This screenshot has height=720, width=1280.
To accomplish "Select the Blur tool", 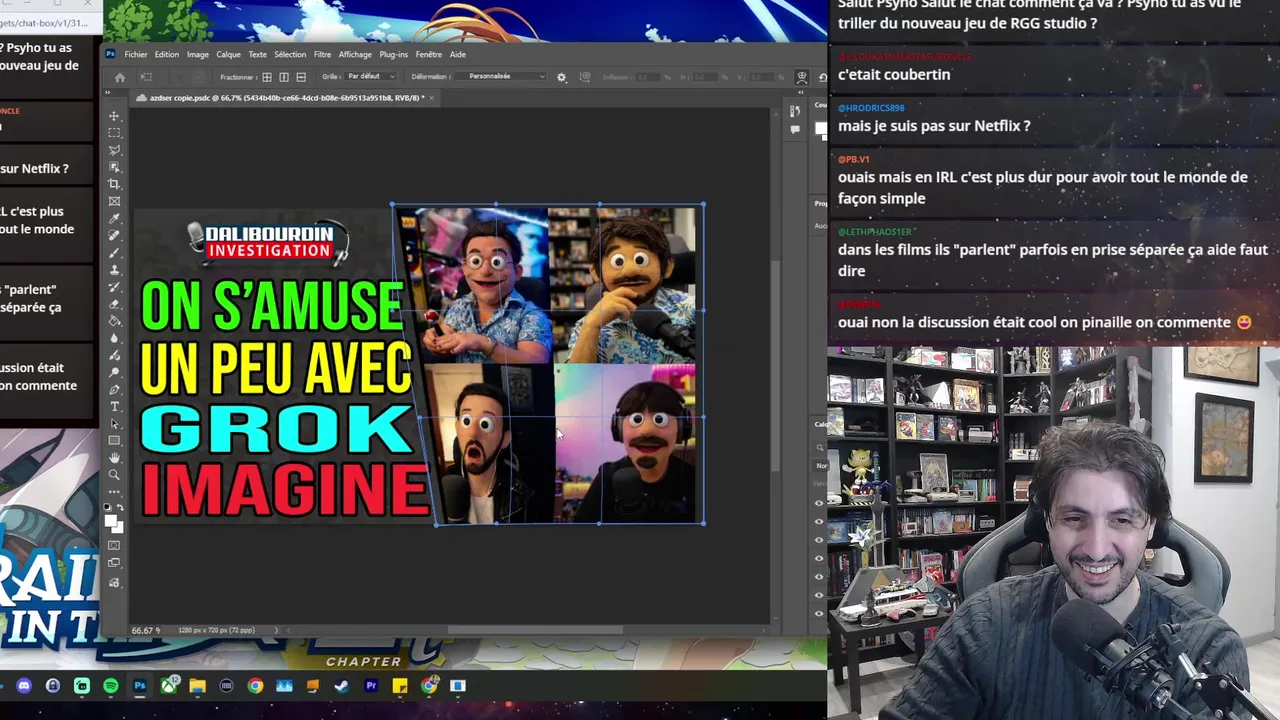I will tap(114, 337).
